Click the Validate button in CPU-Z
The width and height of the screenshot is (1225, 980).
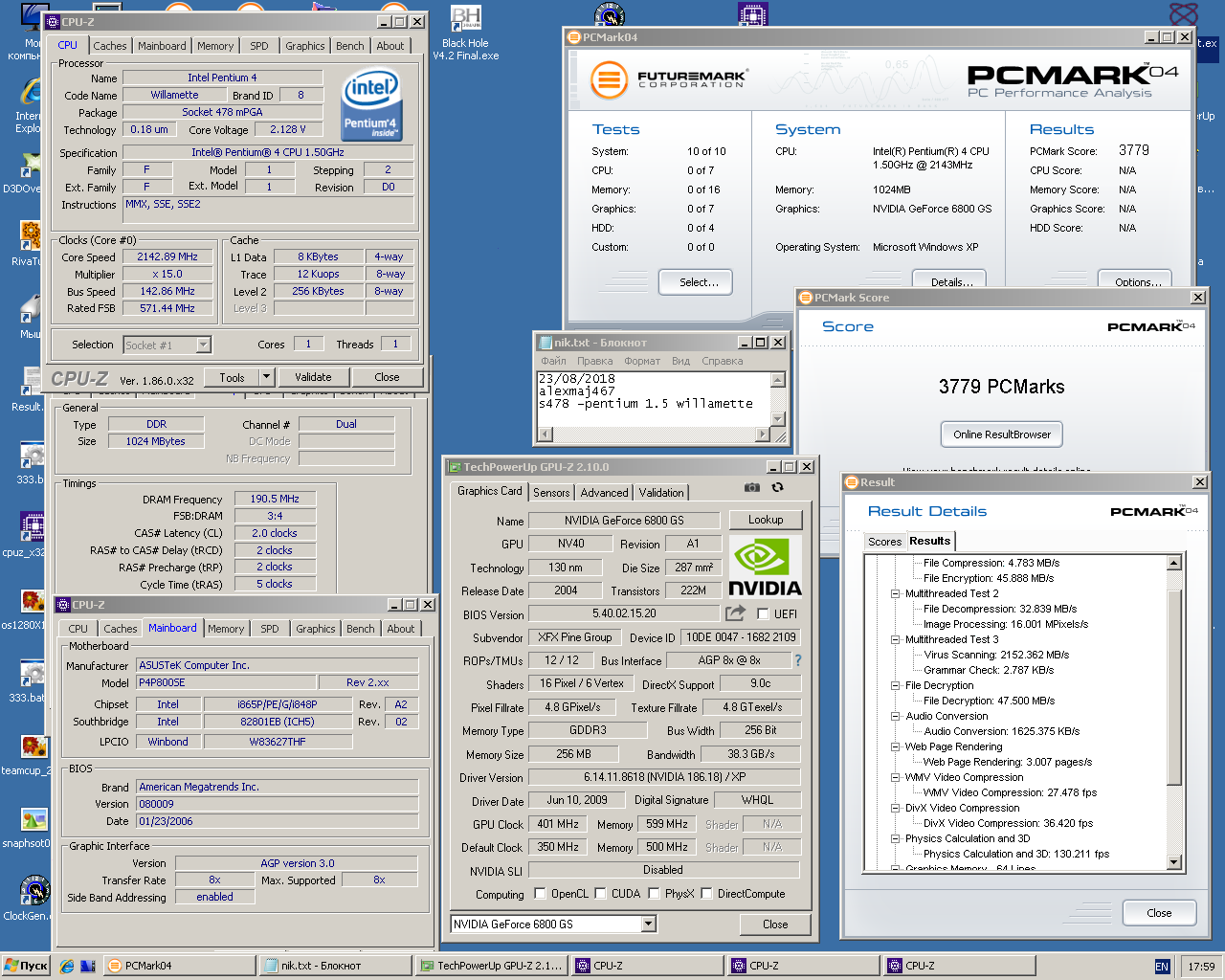click(313, 377)
